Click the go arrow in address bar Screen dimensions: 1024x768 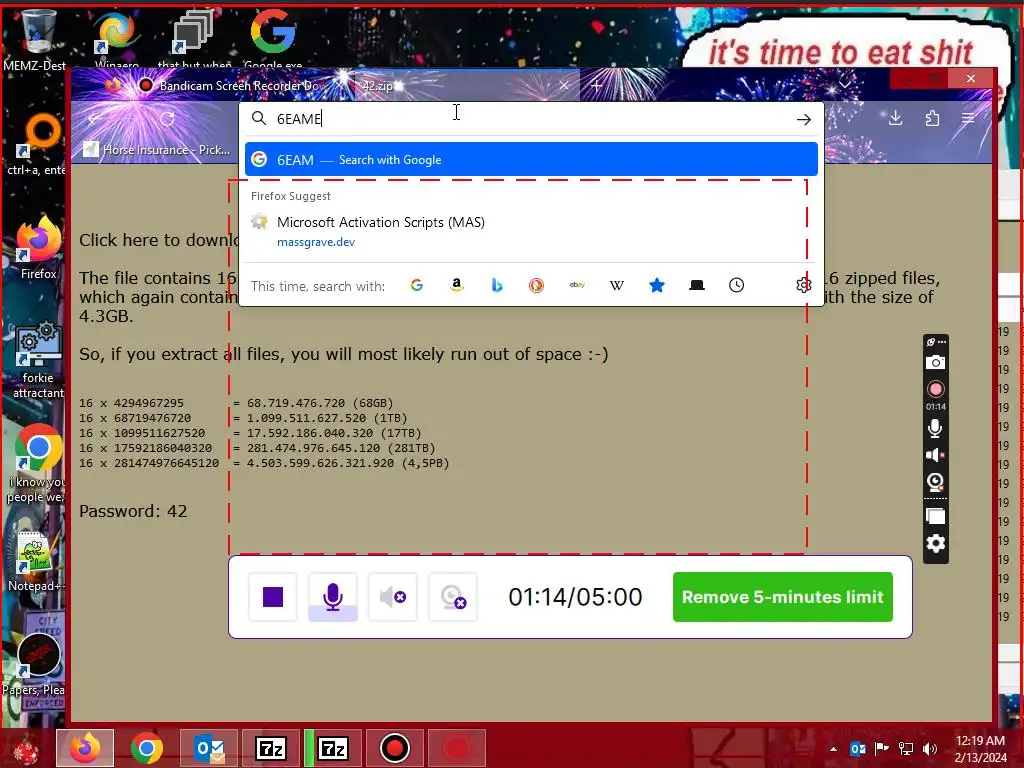[x=803, y=119]
